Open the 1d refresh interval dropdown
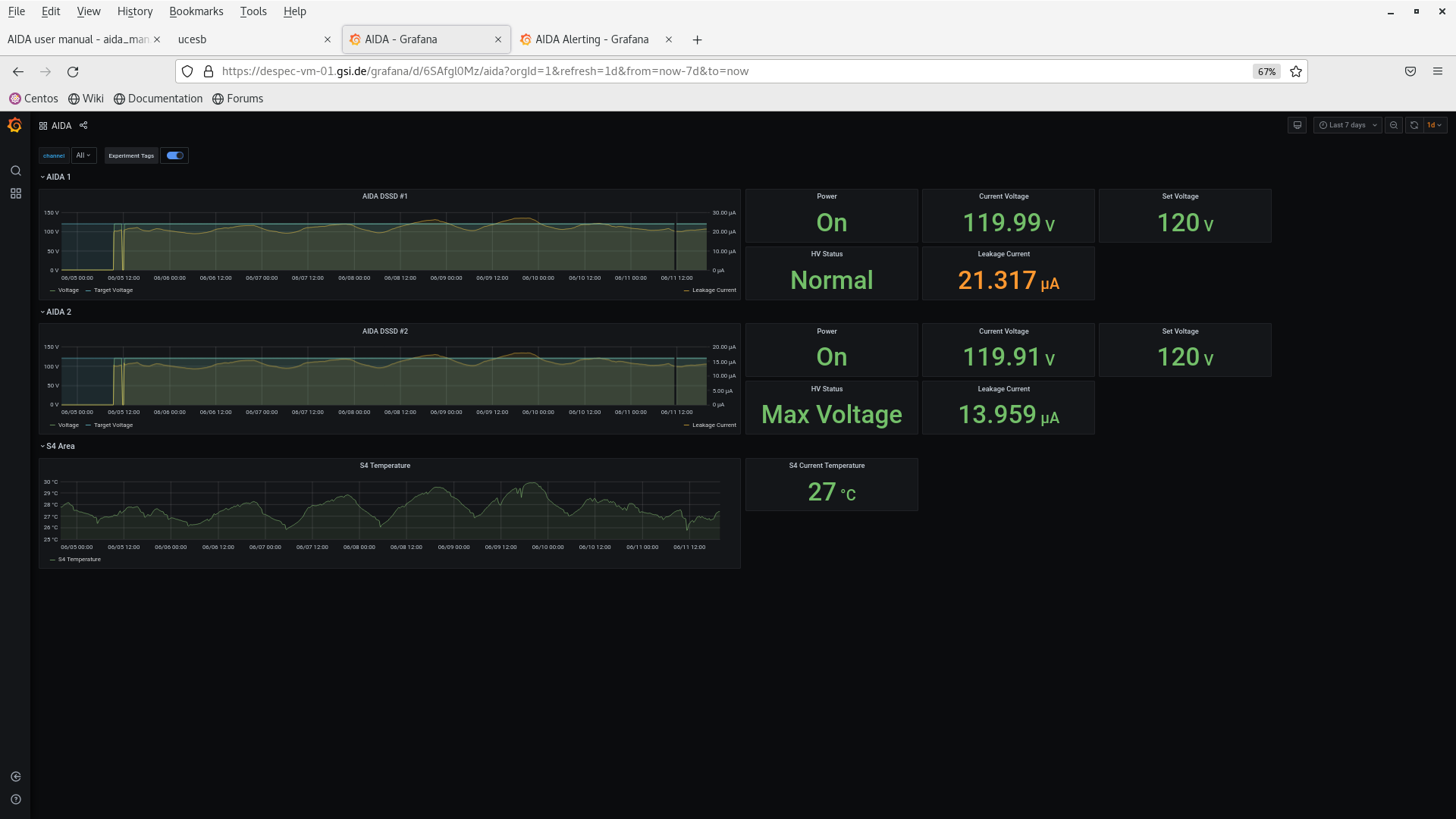Screen dimensions: 1456x819 click(1435, 125)
